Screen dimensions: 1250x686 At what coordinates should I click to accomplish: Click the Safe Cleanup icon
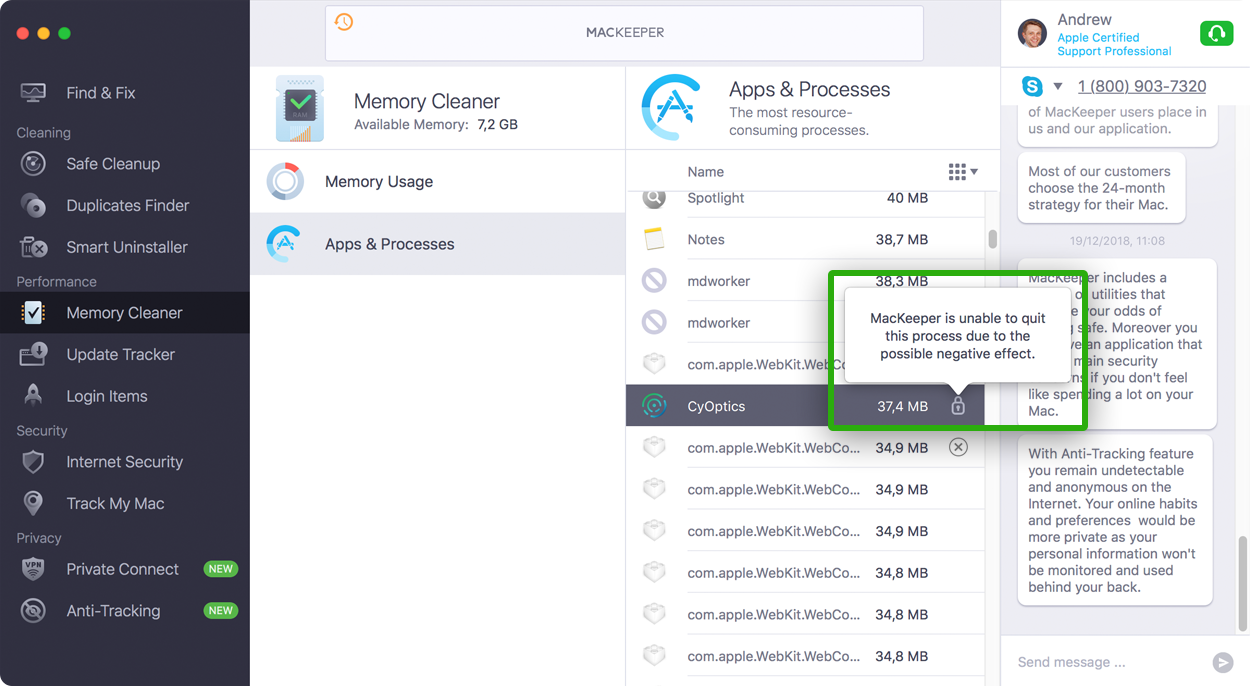coord(33,164)
